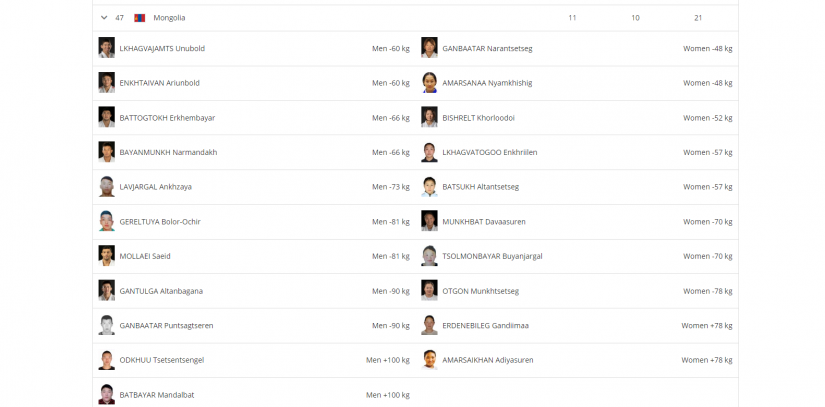The height and width of the screenshot is (407, 825).
Task: Open OTGON Munkhtsetseg athlete page
Action: click(480, 291)
